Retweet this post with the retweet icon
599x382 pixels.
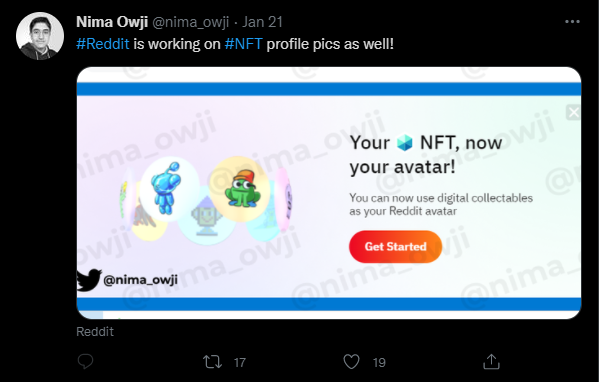click(x=212, y=362)
